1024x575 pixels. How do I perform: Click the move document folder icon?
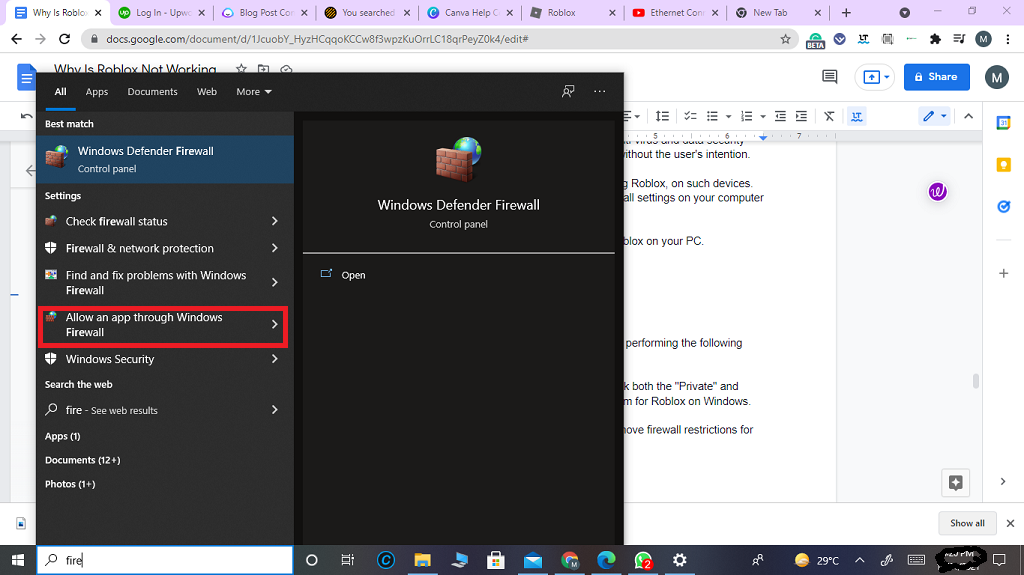pyautogui.click(x=263, y=69)
